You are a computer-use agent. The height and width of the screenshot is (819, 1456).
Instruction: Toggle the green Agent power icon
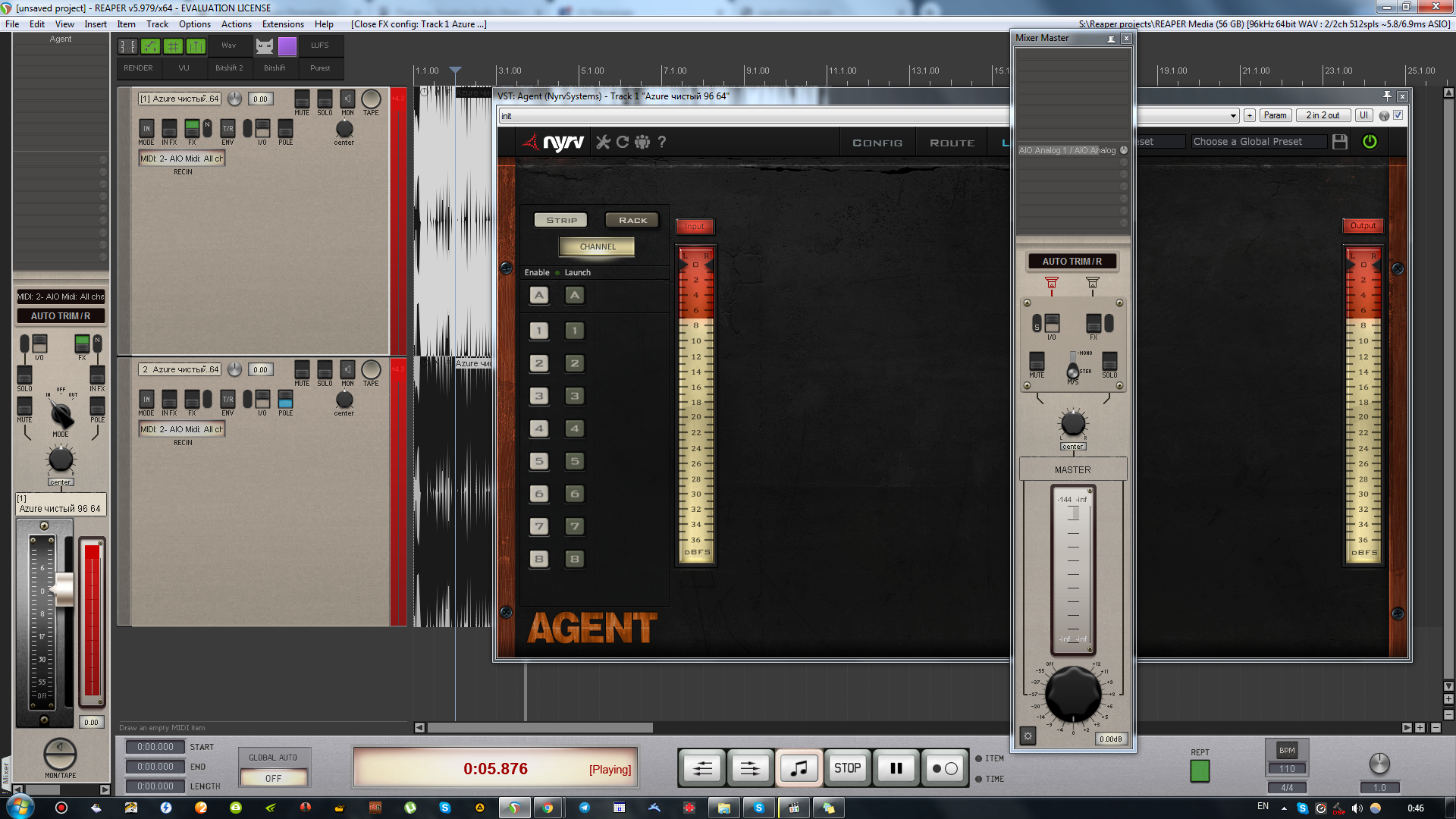(x=1370, y=142)
